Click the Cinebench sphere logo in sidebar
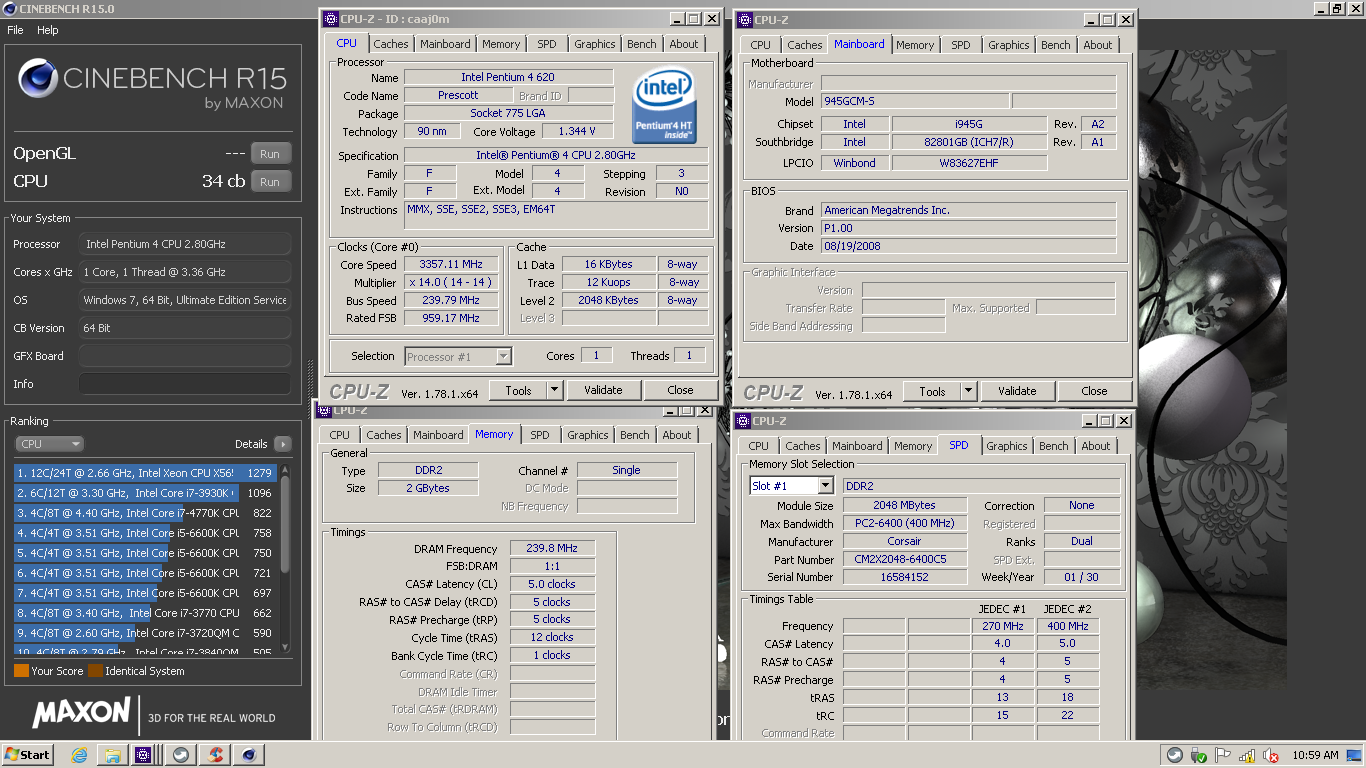The height and width of the screenshot is (768, 1366). (x=37, y=78)
